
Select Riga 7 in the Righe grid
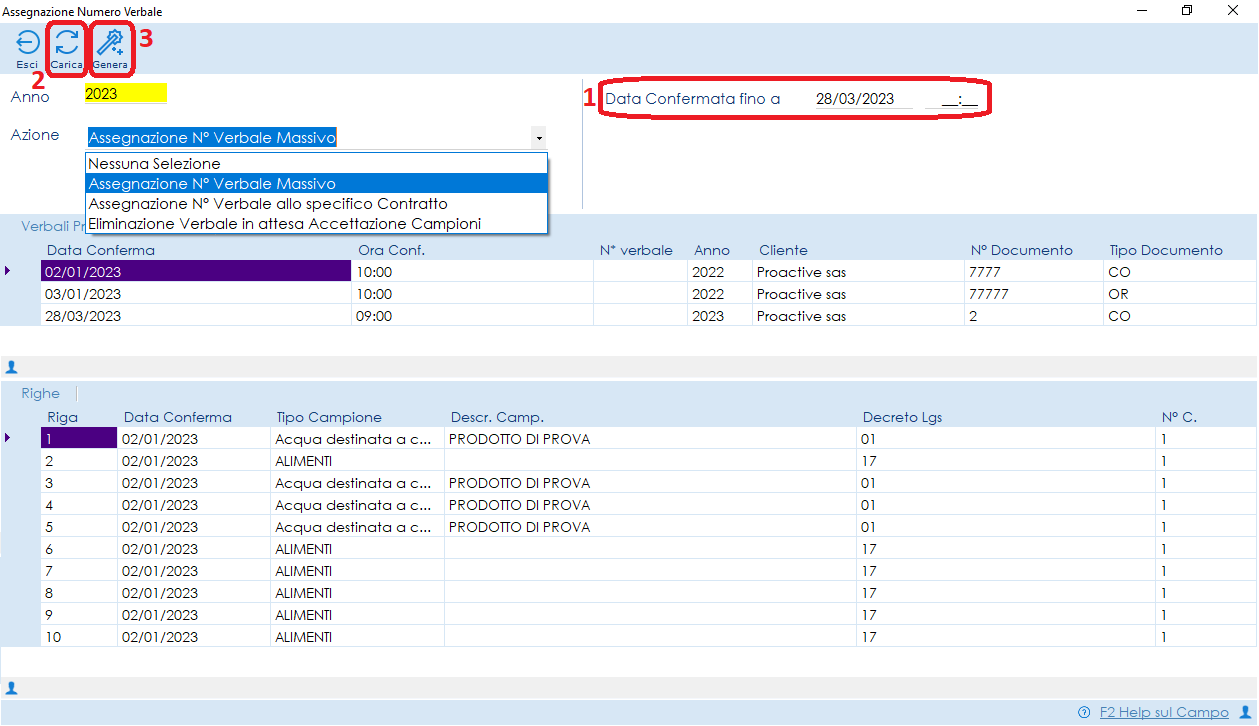(648, 571)
